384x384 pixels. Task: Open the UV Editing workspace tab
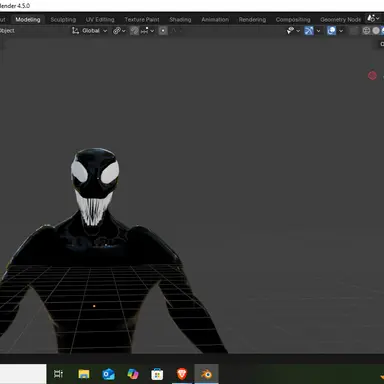tap(100, 20)
